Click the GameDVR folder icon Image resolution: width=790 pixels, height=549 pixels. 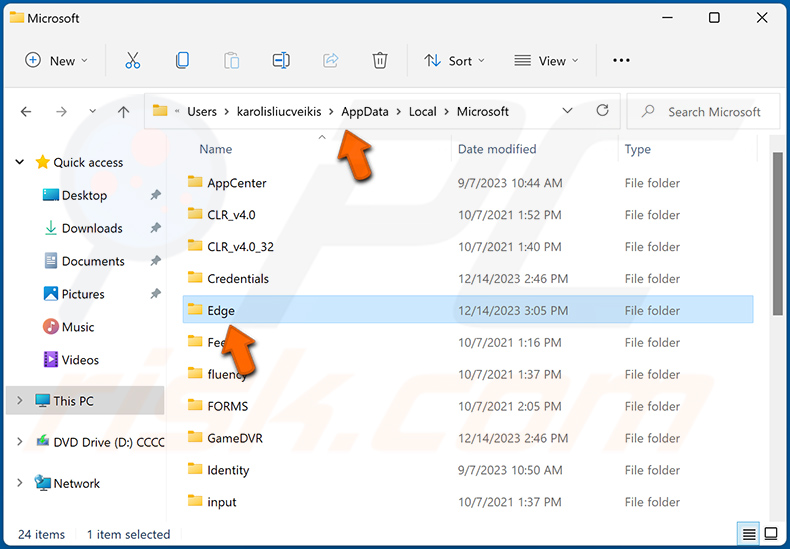(195, 437)
